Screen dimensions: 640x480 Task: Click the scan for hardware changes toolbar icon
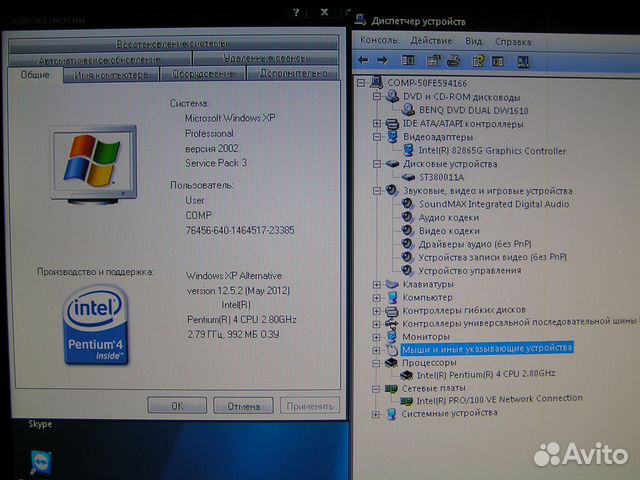523,62
